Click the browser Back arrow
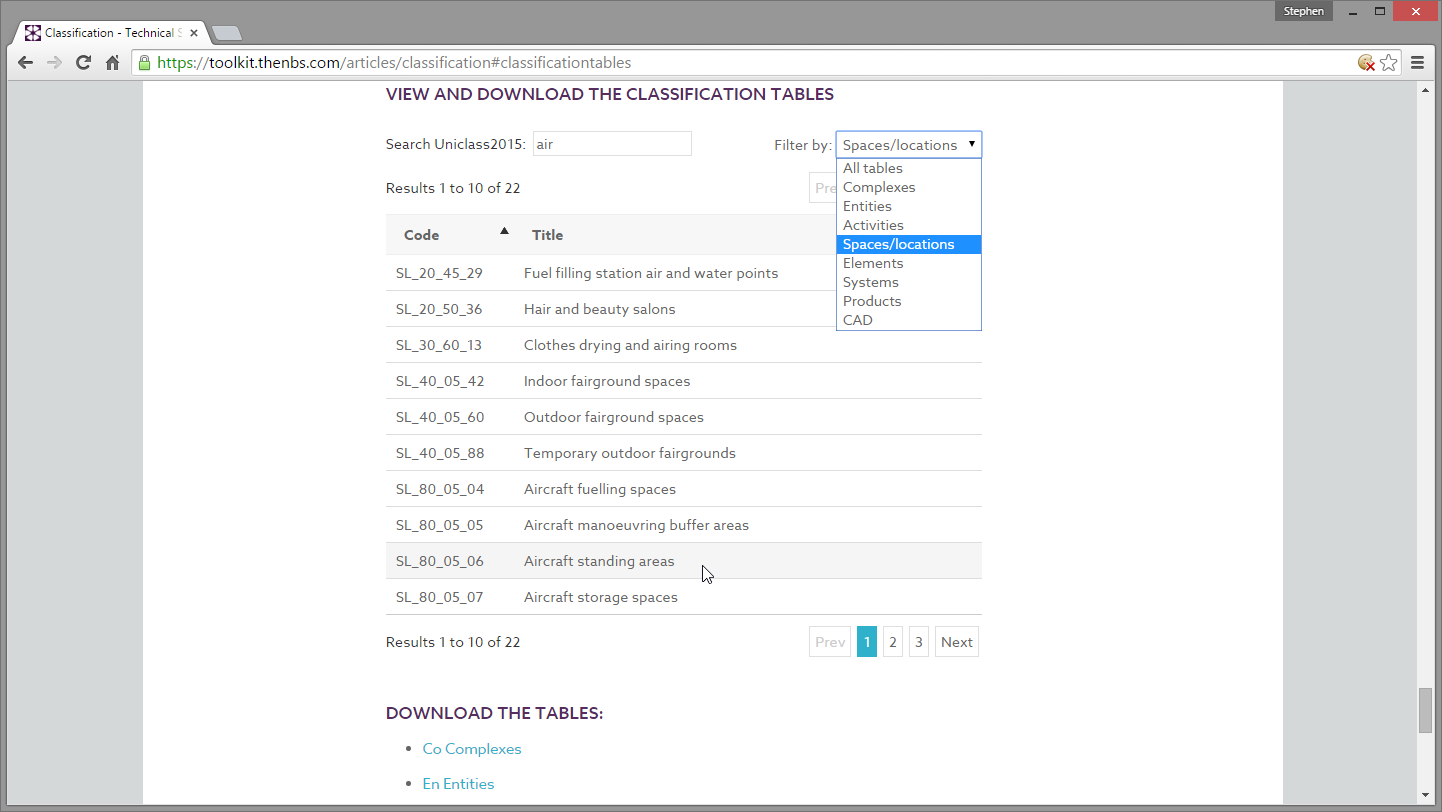The image size is (1442, 812). [25, 62]
